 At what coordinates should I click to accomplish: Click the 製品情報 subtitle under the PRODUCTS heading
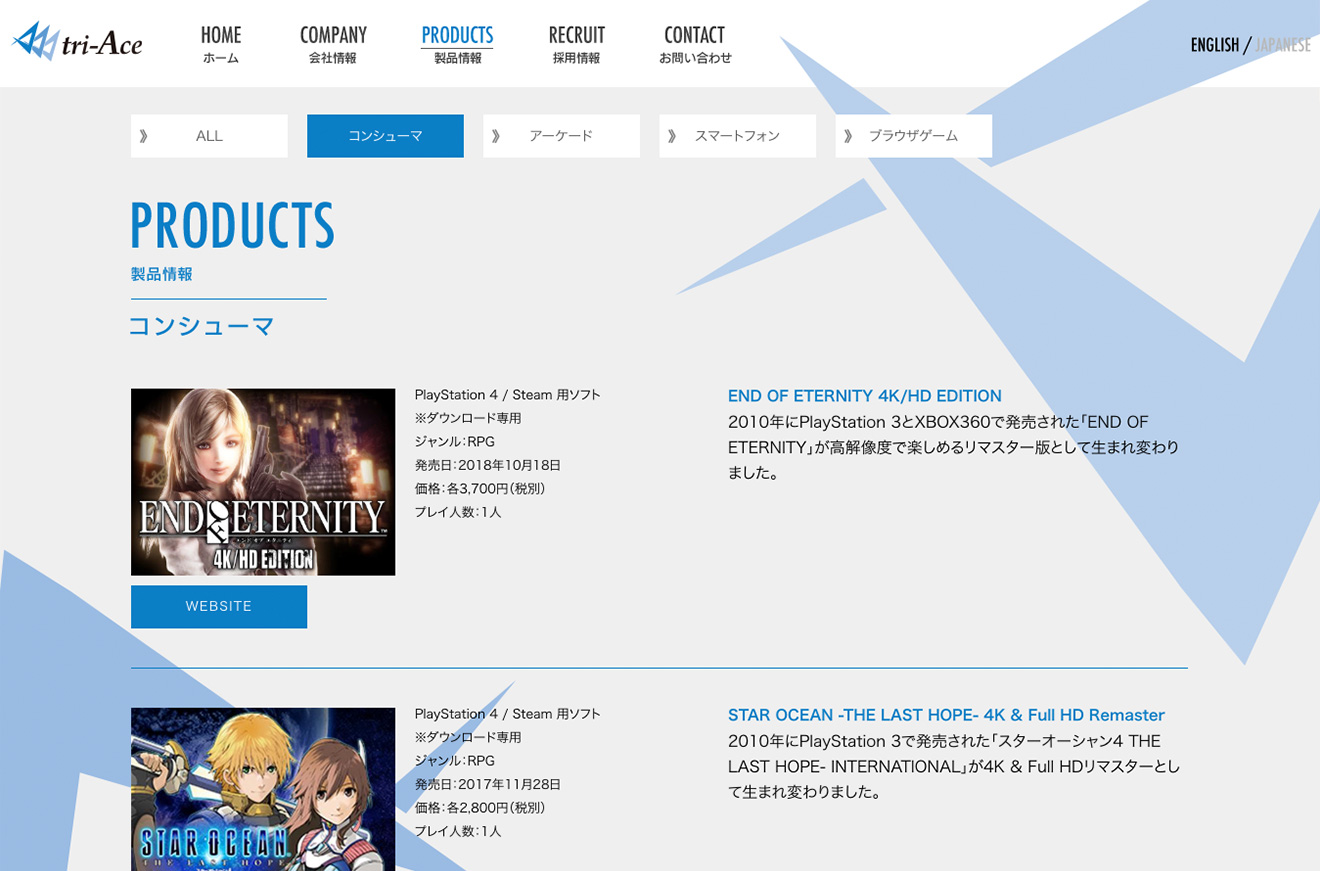pyautogui.click(x=162, y=274)
